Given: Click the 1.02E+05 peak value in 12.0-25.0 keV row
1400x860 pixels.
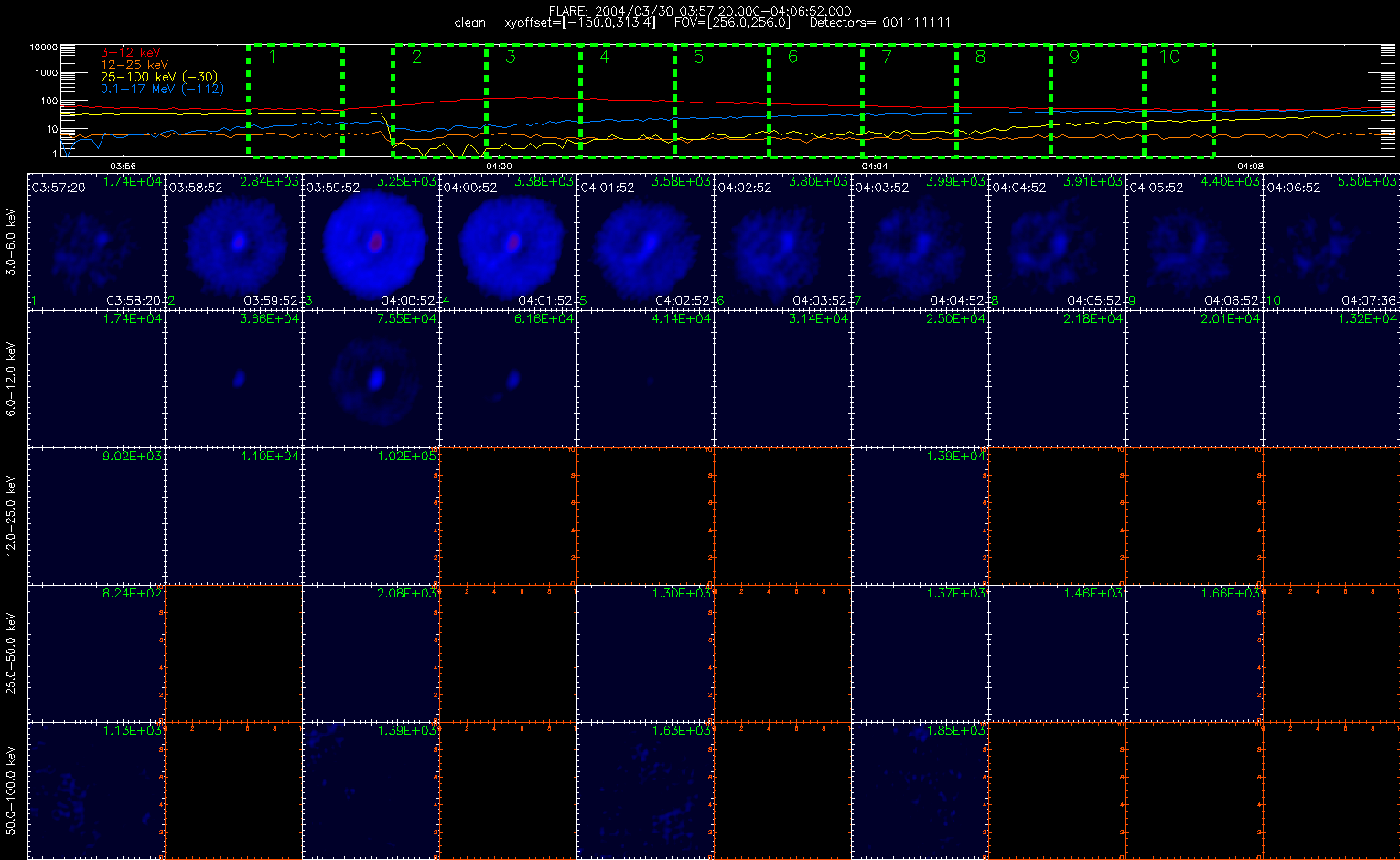Looking at the screenshot, I should pyautogui.click(x=406, y=457).
